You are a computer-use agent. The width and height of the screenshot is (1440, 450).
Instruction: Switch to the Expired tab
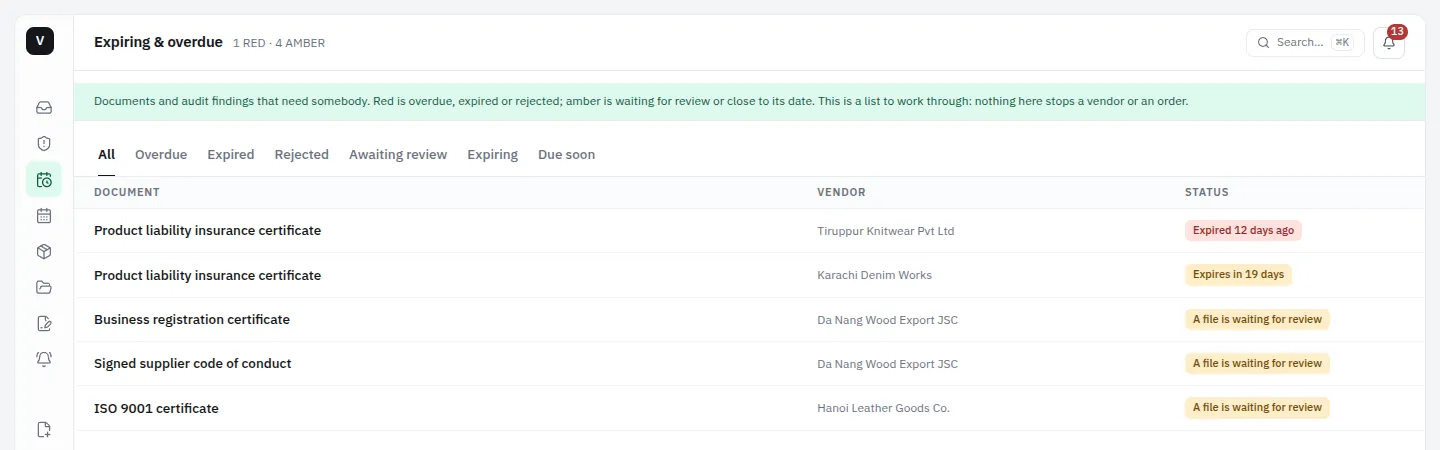coord(231,155)
